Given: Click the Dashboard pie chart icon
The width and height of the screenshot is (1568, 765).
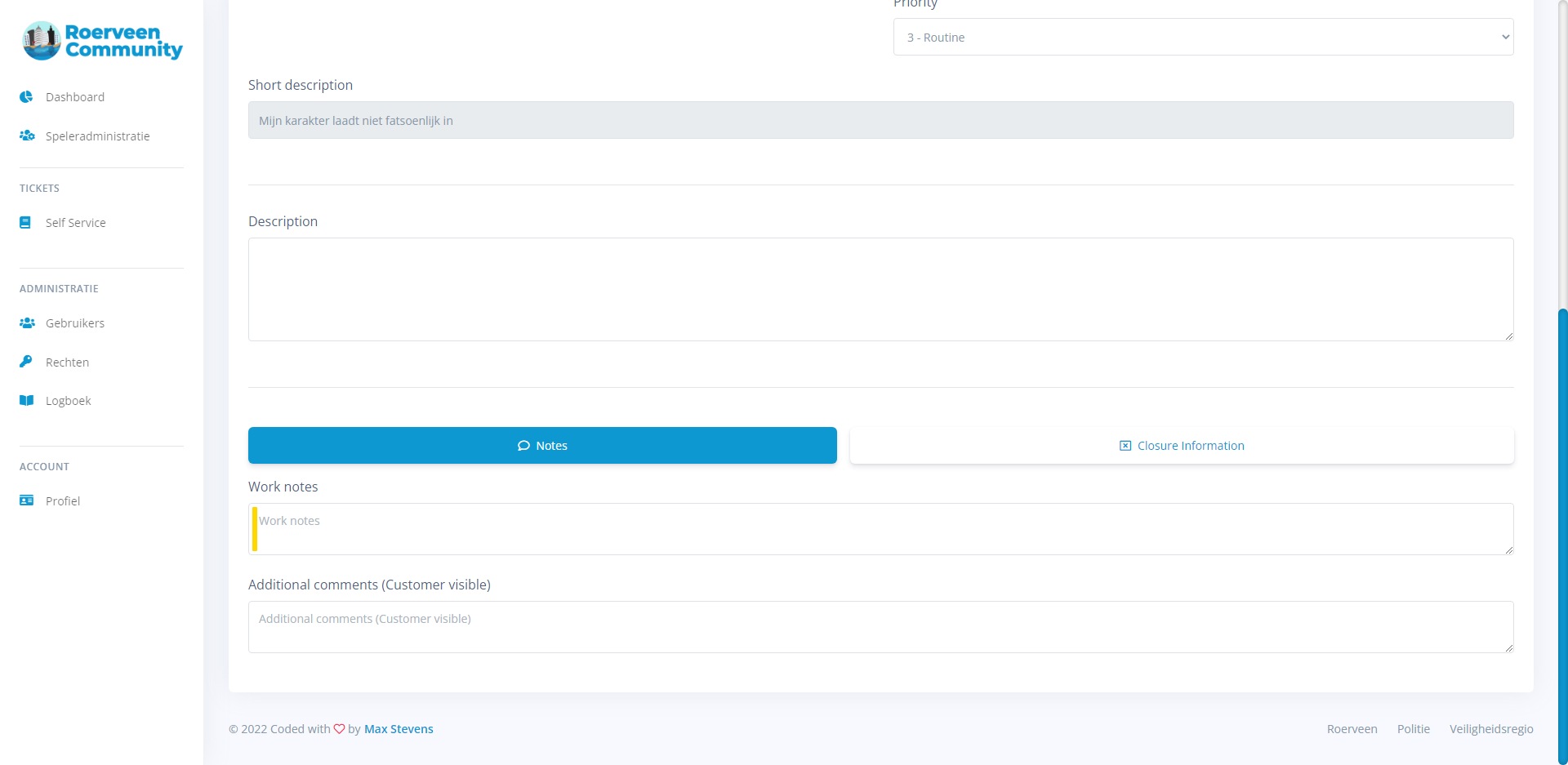Looking at the screenshot, I should pos(26,97).
